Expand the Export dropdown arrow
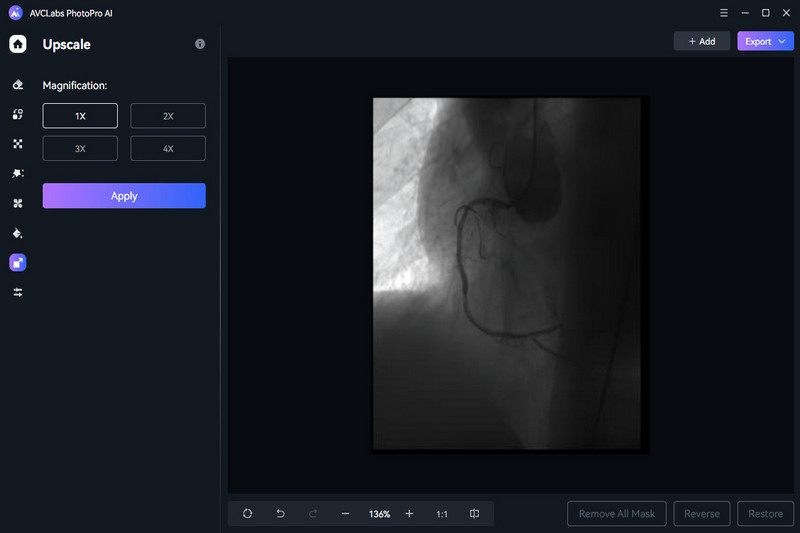 [x=783, y=42]
